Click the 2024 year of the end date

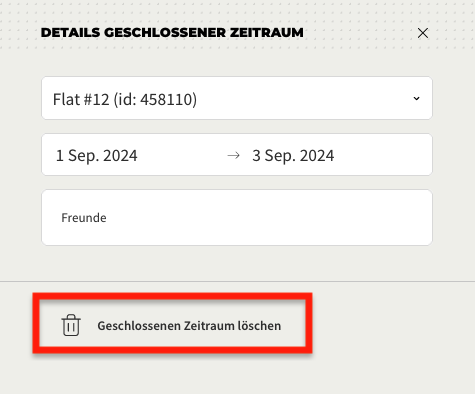(x=317, y=155)
